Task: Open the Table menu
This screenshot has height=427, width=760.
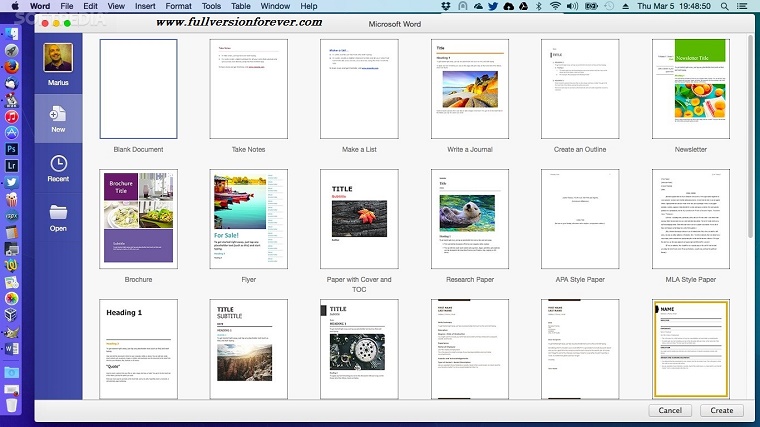Action: coord(240,6)
